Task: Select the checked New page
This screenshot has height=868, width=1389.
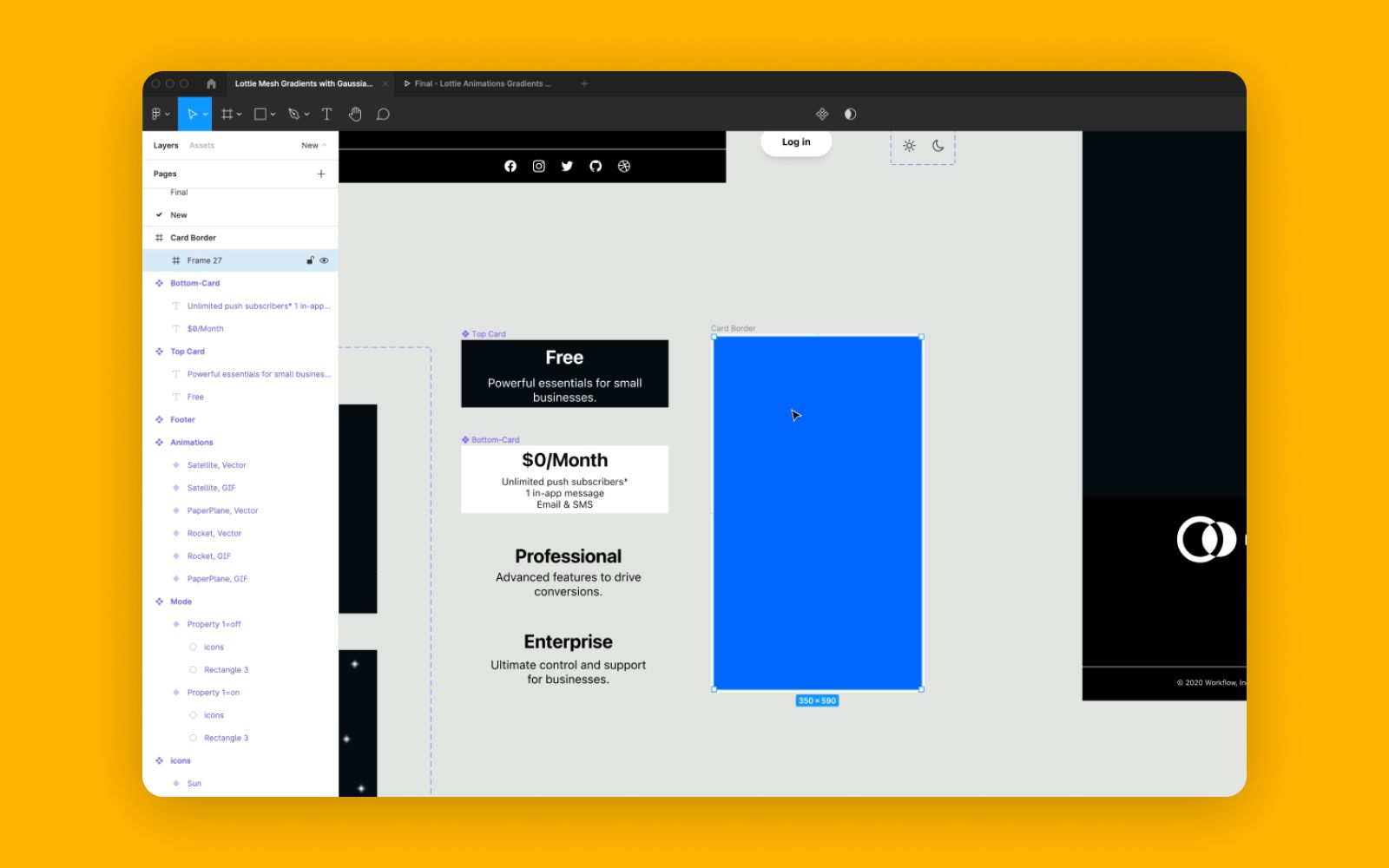Action: [x=179, y=215]
